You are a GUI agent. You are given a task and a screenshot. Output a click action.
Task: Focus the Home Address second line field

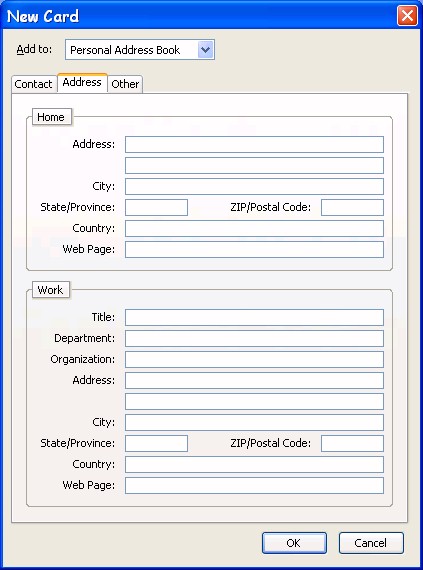[x=254, y=165]
